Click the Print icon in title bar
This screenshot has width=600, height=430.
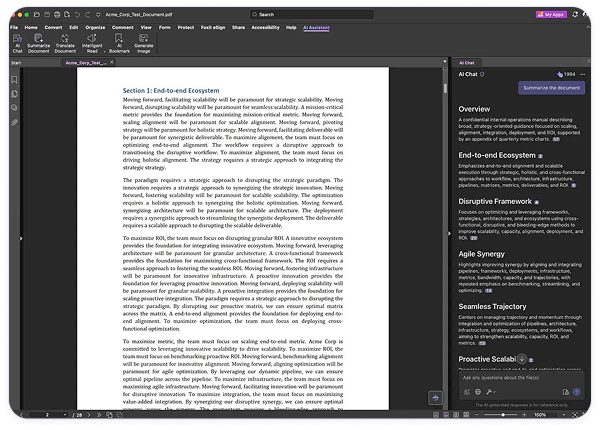pos(57,15)
